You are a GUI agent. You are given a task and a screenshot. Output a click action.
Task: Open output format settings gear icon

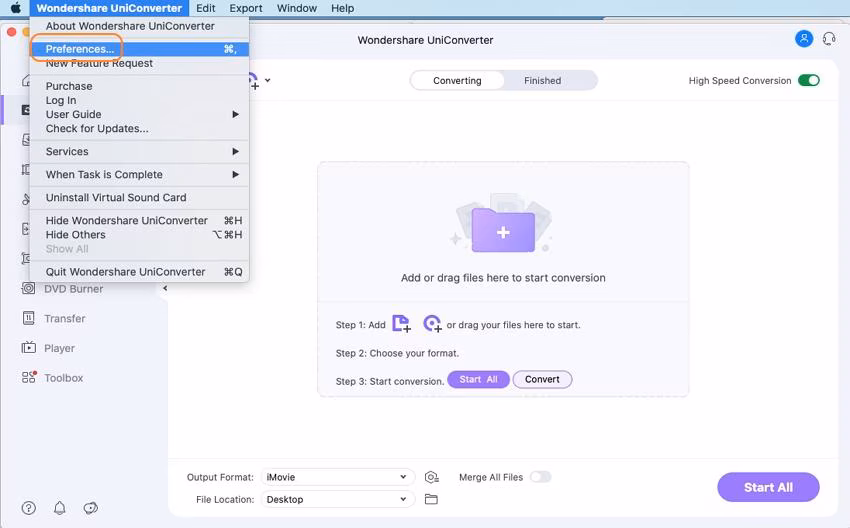point(432,477)
